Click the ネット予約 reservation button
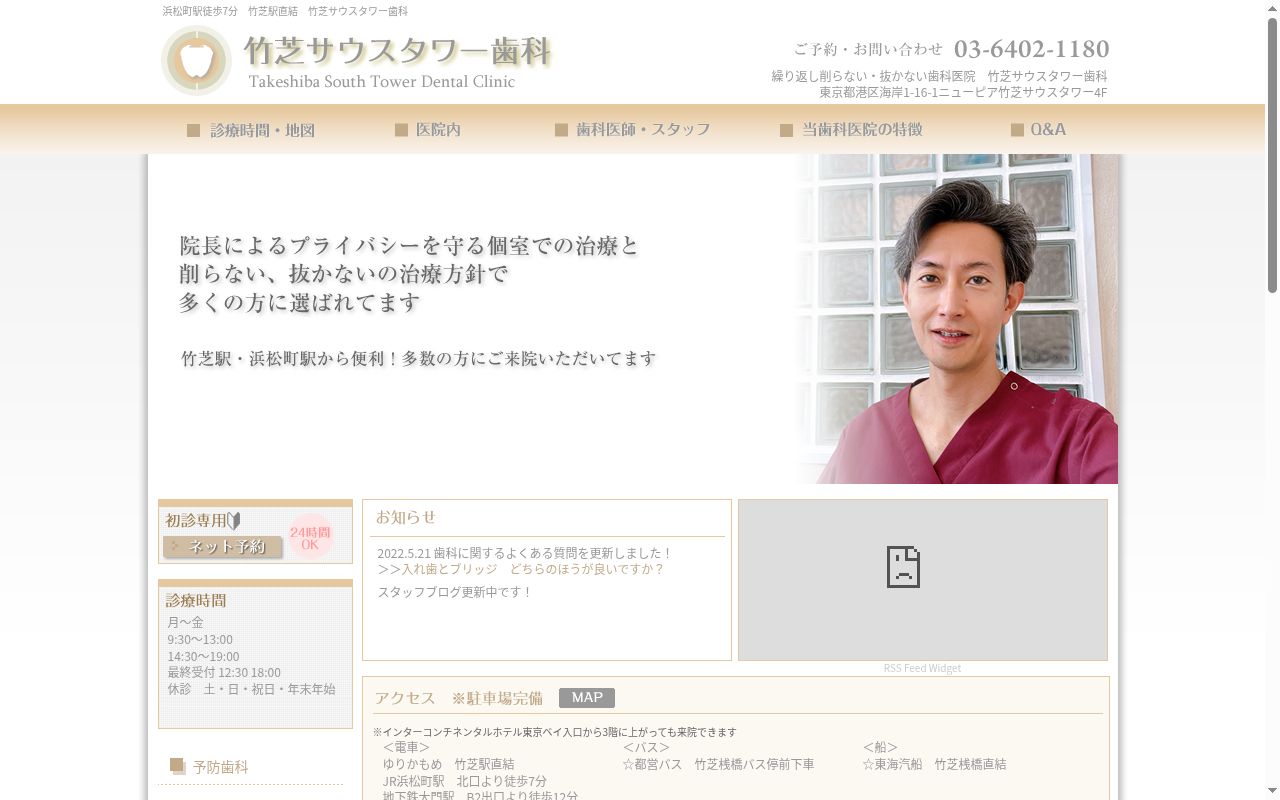This screenshot has width=1280, height=800. coord(223,547)
